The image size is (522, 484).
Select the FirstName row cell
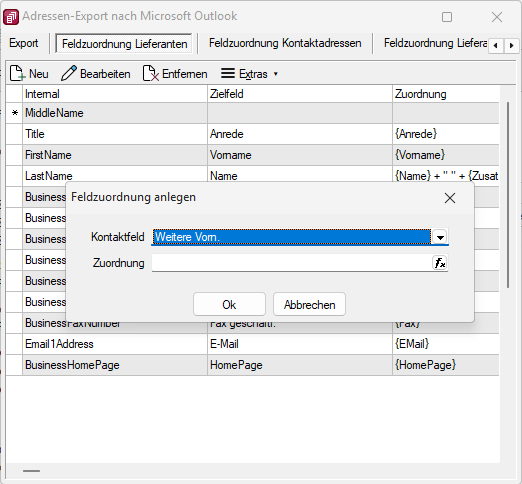click(115, 155)
